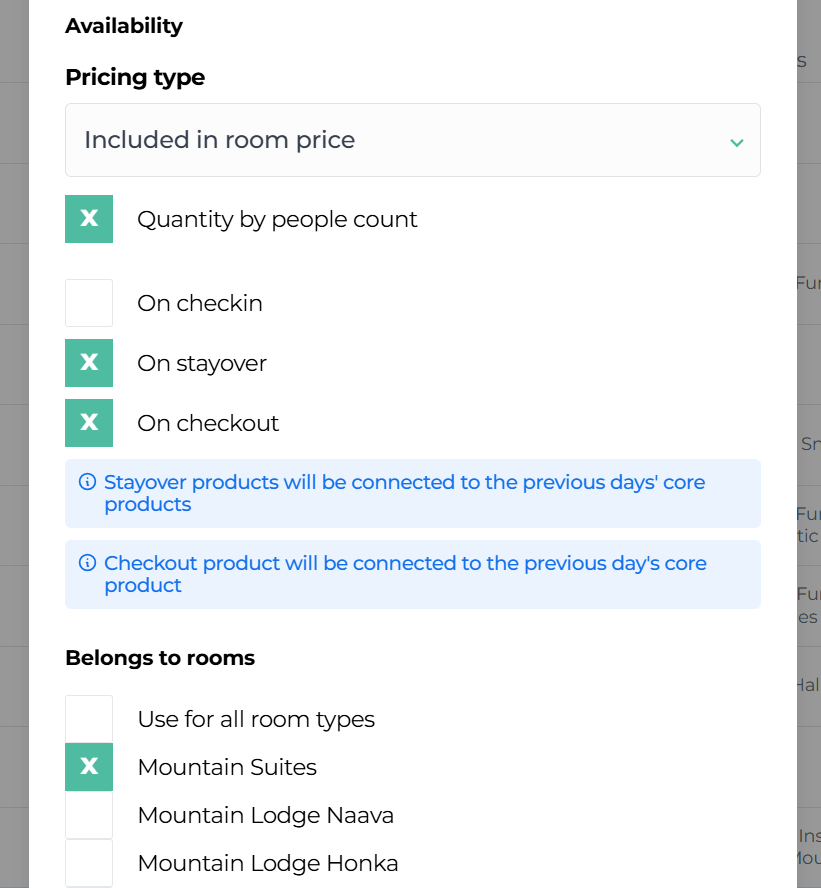Viewport: 821px width, 888px height.
Task: Click the info icon in the checkout notice
Action: 87,563
